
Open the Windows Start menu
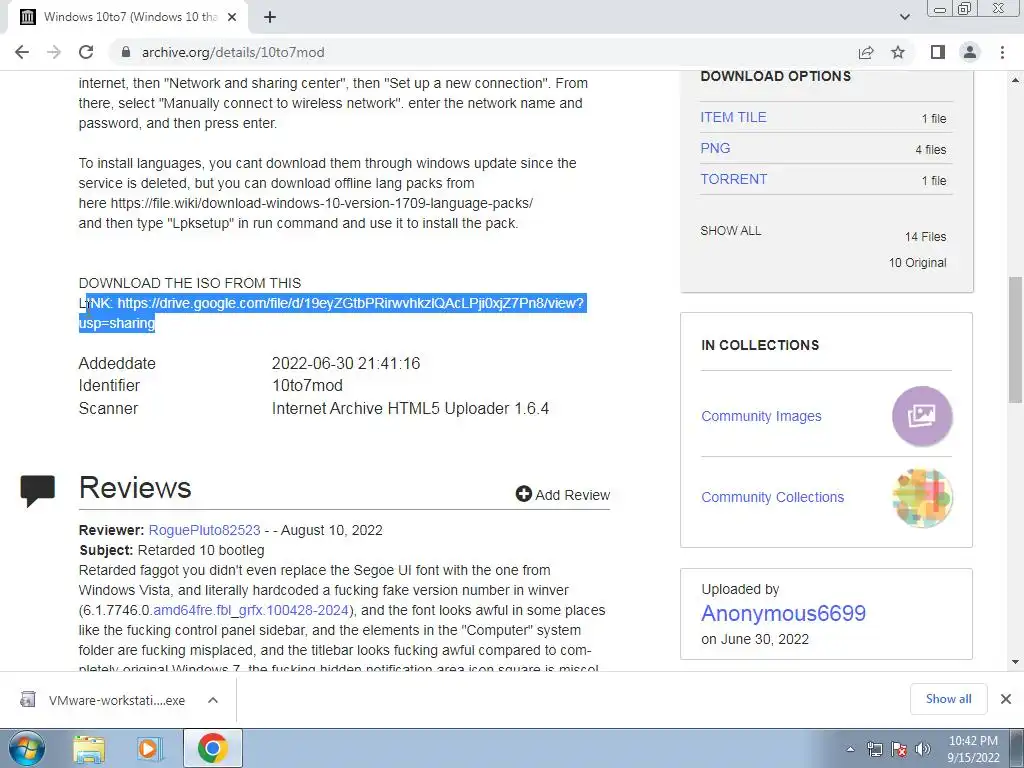tap(27, 748)
